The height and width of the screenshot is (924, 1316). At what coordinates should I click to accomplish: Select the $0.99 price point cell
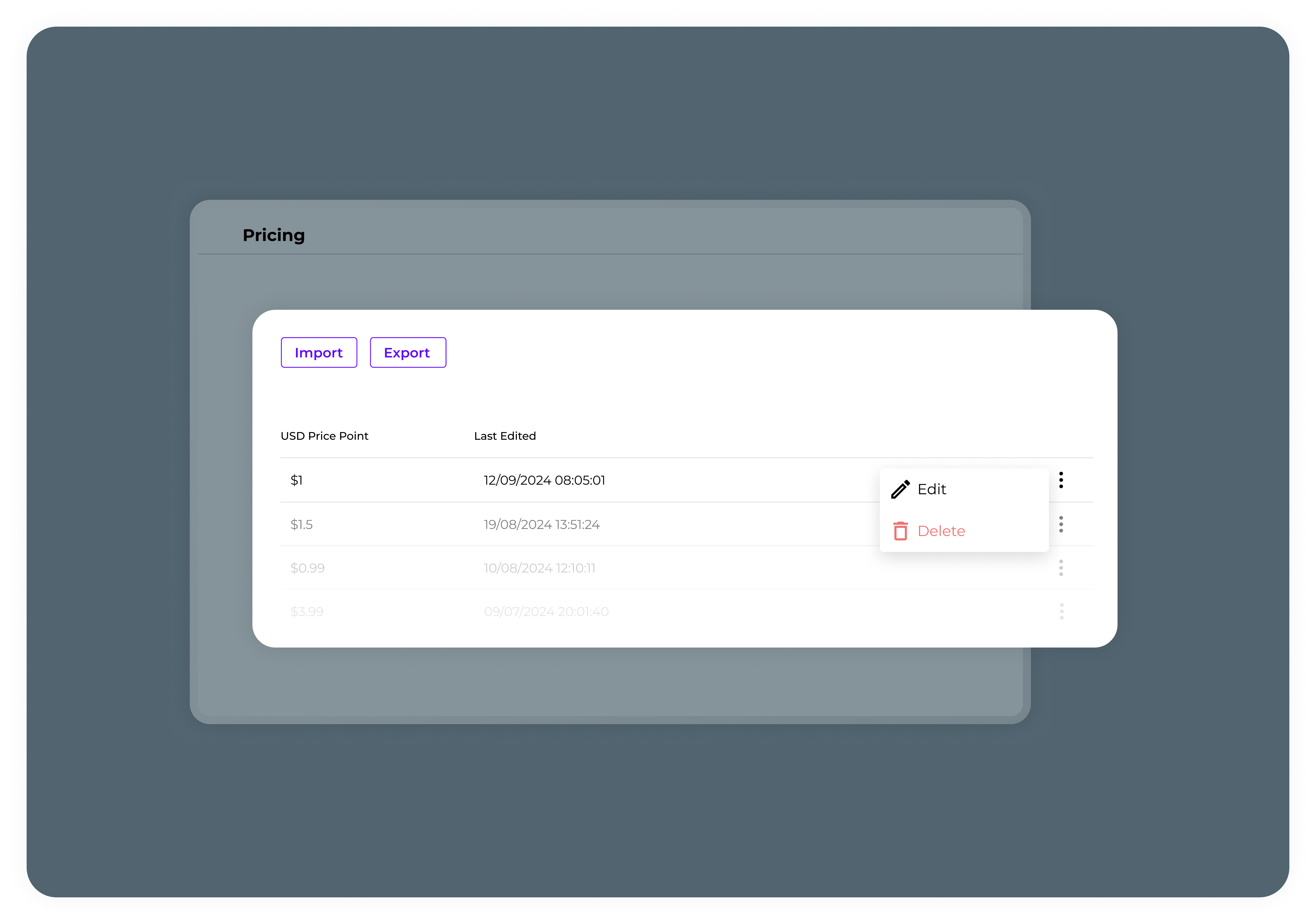307,568
